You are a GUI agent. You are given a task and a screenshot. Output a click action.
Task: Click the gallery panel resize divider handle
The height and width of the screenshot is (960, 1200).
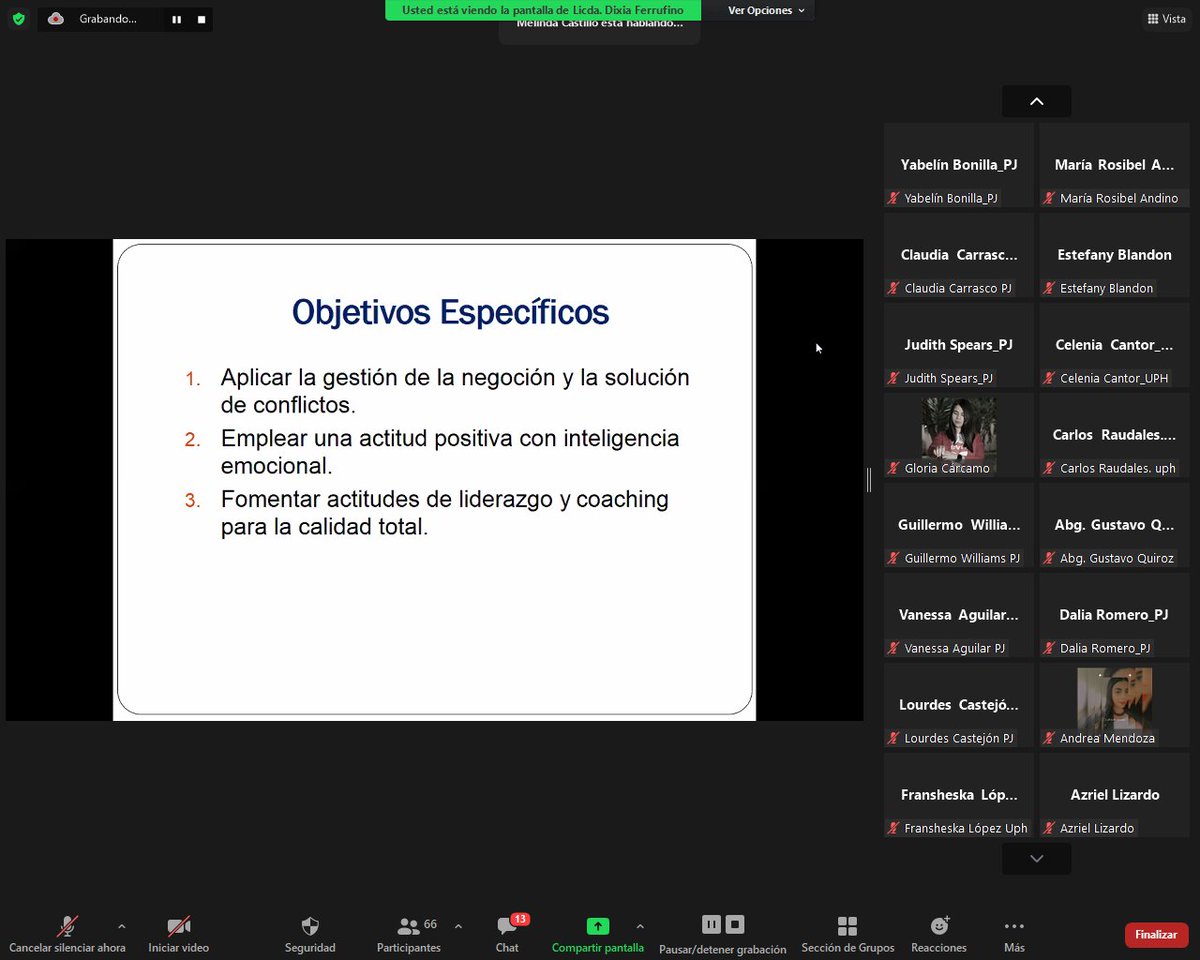pyautogui.click(x=869, y=480)
